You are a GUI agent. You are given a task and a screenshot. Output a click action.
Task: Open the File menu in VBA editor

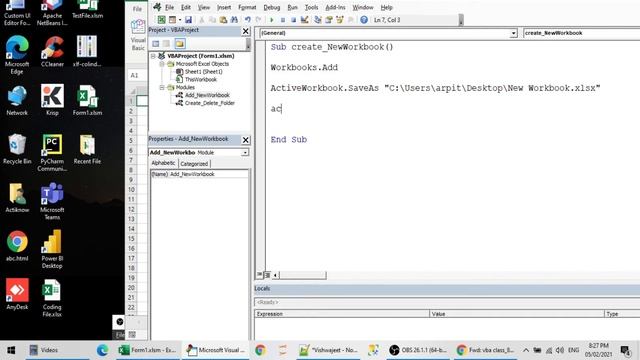coord(169,7)
